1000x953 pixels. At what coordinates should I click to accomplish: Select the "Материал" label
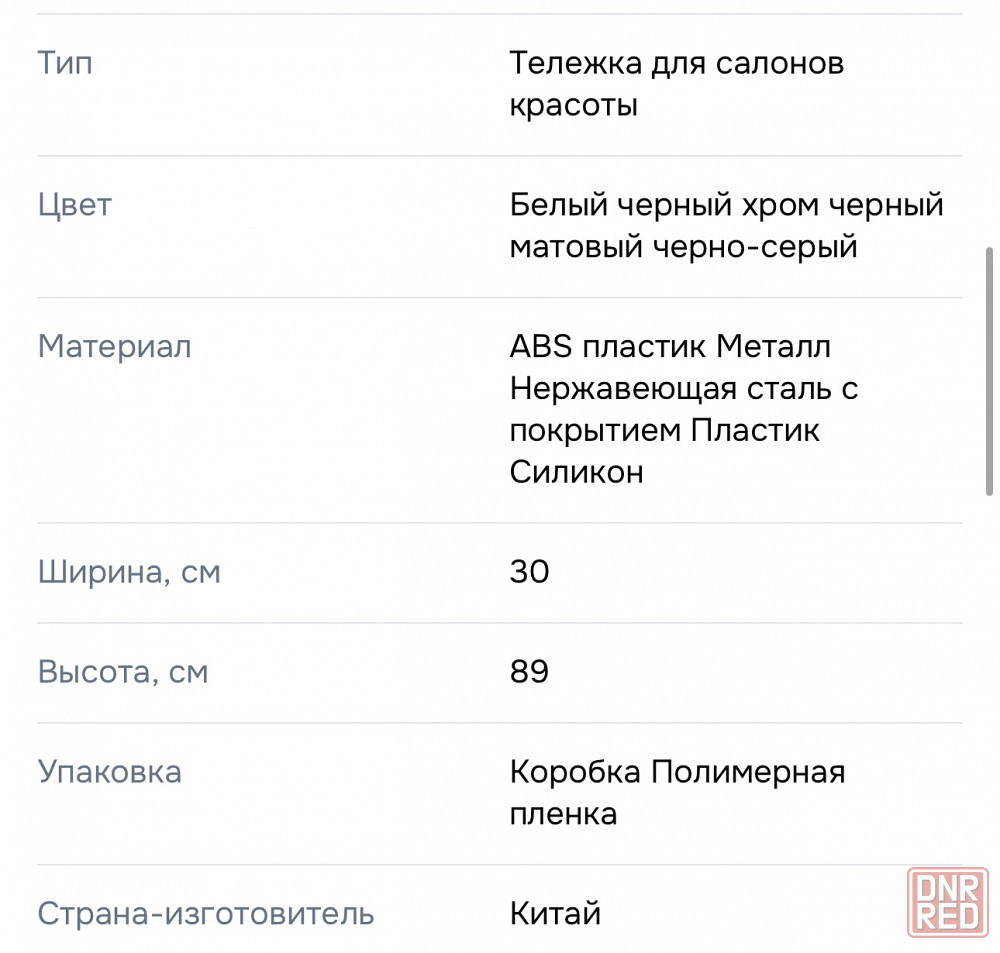click(114, 347)
